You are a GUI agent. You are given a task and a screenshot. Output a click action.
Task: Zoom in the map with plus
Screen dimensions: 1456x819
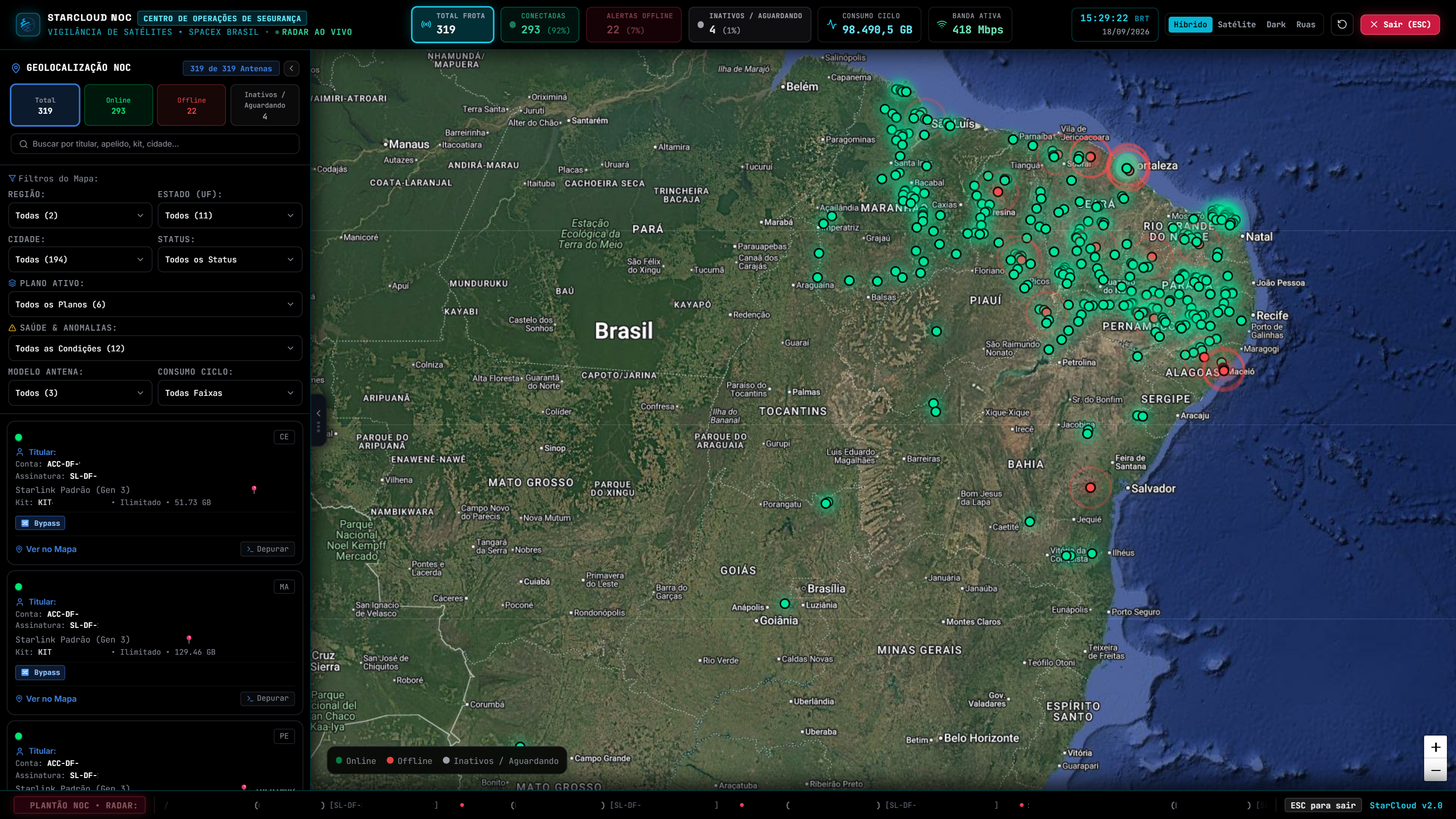coord(1435,747)
